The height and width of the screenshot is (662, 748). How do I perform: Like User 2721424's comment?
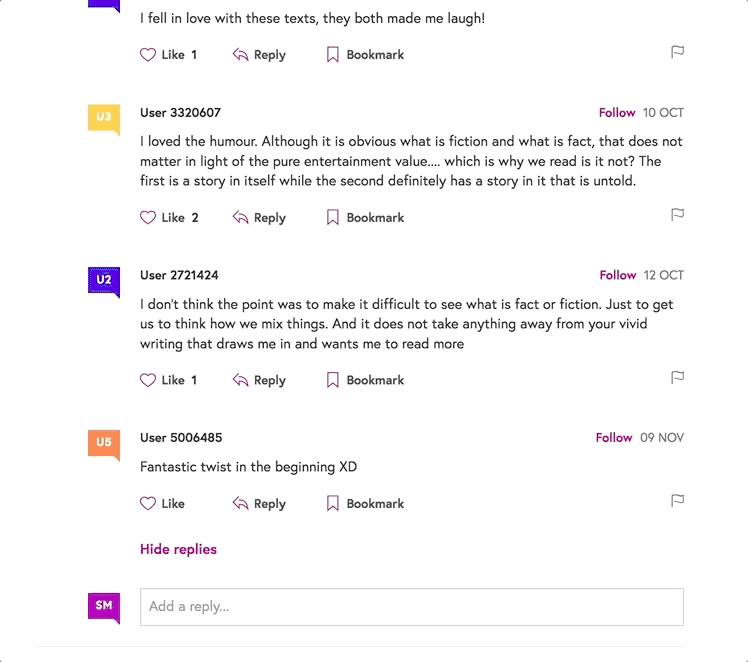[x=162, y=380]
